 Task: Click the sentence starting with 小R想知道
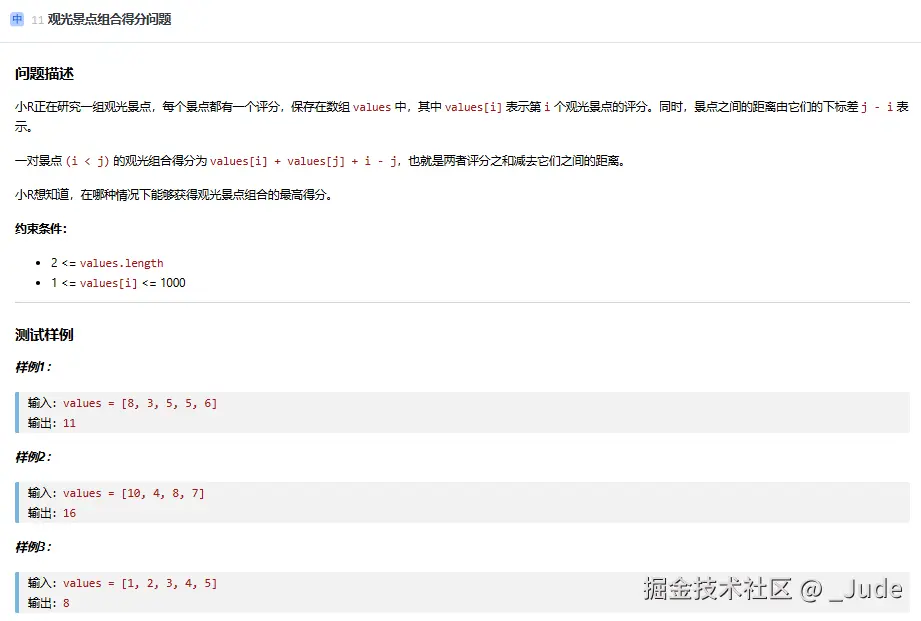(174, 194)
